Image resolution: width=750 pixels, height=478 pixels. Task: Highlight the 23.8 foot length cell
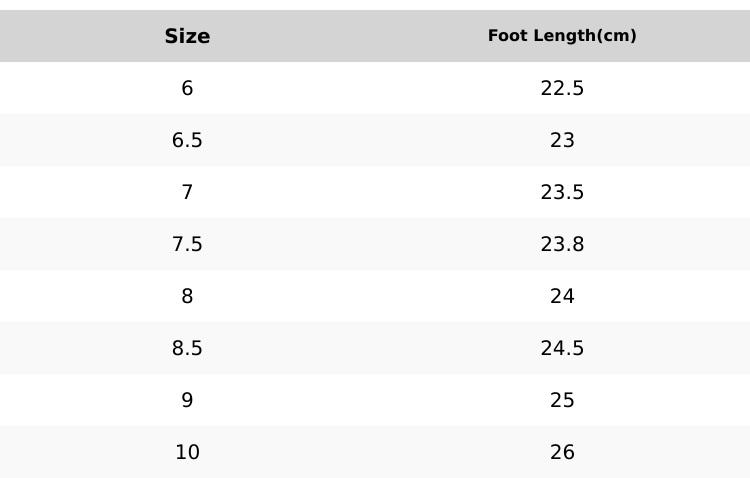click(562, 244)
